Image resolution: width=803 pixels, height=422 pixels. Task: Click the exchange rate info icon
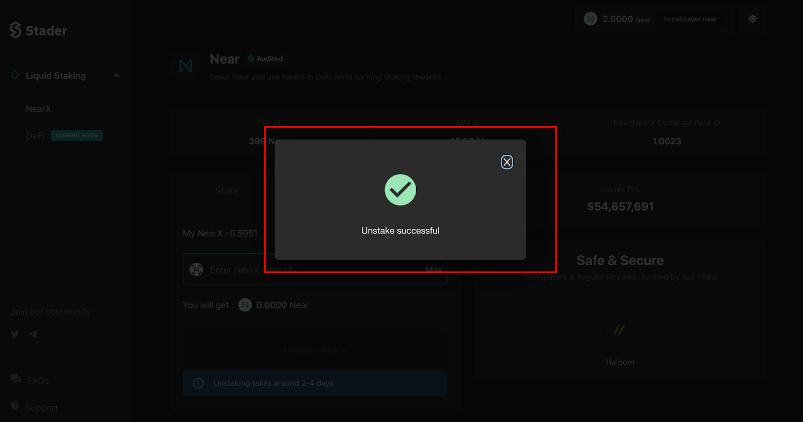pyautogui.click(x=716, y=123)
